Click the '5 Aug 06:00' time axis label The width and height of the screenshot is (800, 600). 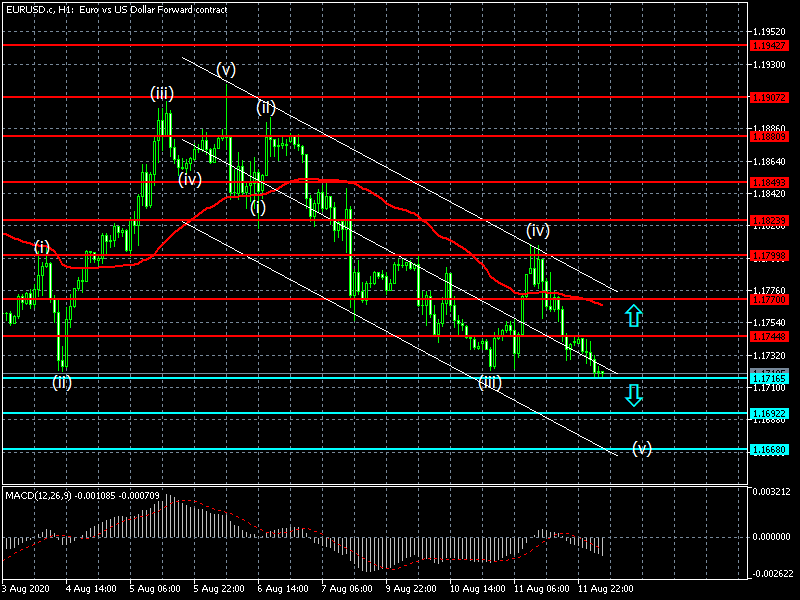155,589
